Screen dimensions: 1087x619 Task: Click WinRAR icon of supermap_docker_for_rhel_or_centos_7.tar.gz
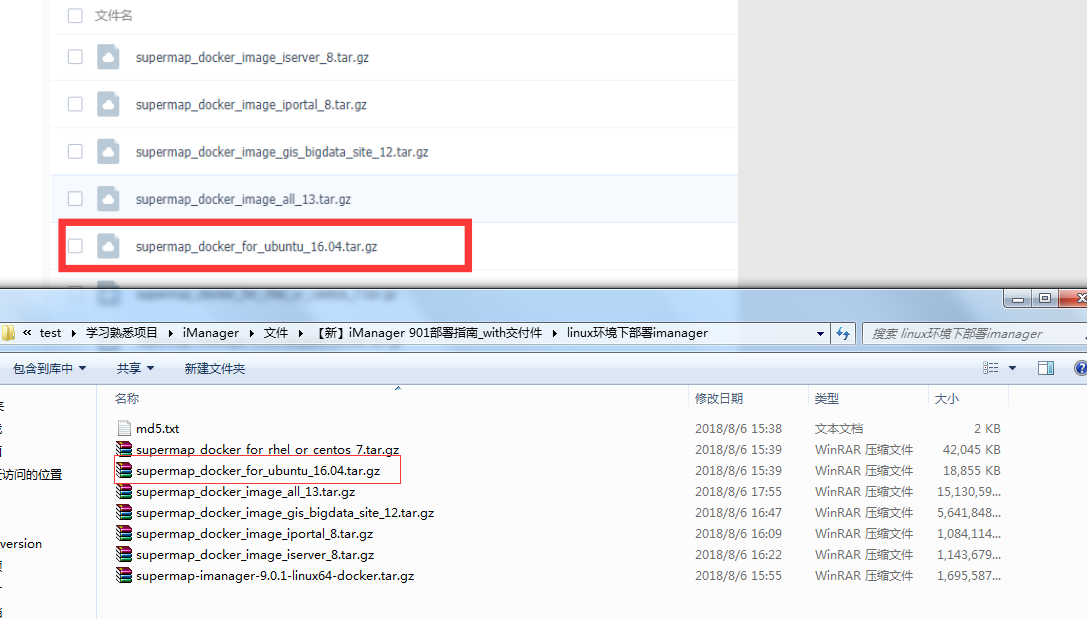click(124, 449)
